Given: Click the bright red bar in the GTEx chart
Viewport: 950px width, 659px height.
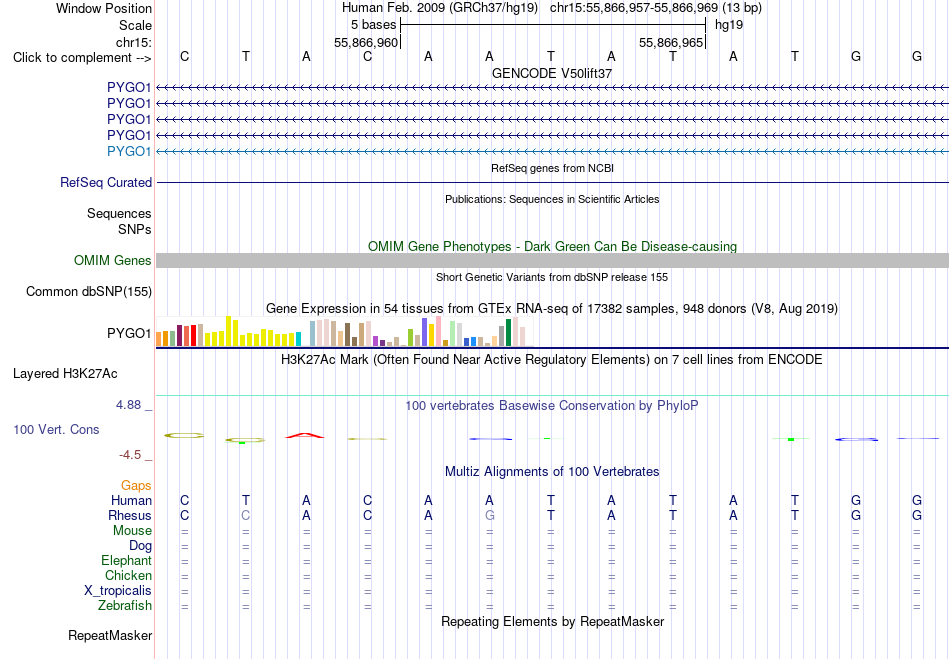Looking at the screenshot, I should click(193, 336).
